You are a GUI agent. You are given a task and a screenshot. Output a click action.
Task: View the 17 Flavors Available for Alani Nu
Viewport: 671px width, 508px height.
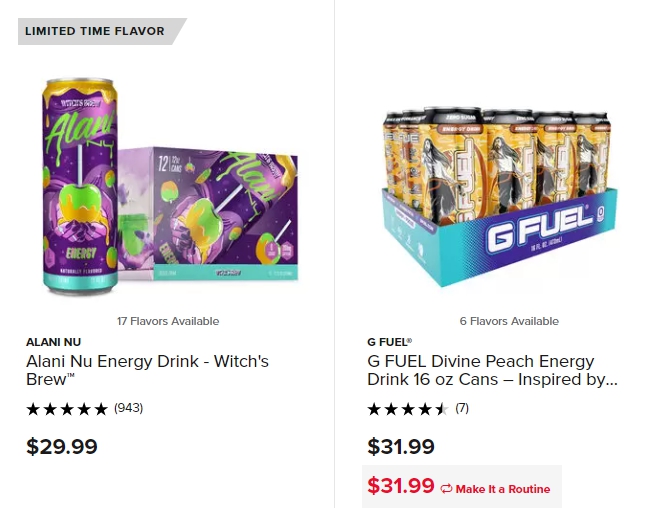click(168, 321)
